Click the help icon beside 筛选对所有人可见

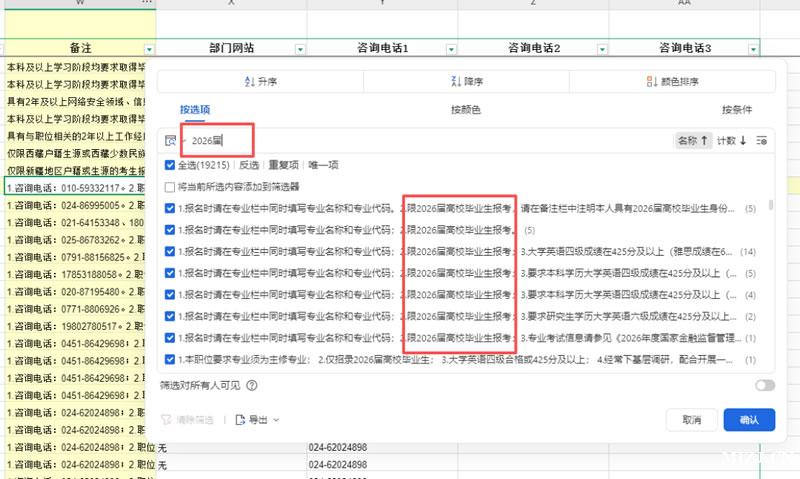(252, 384)
